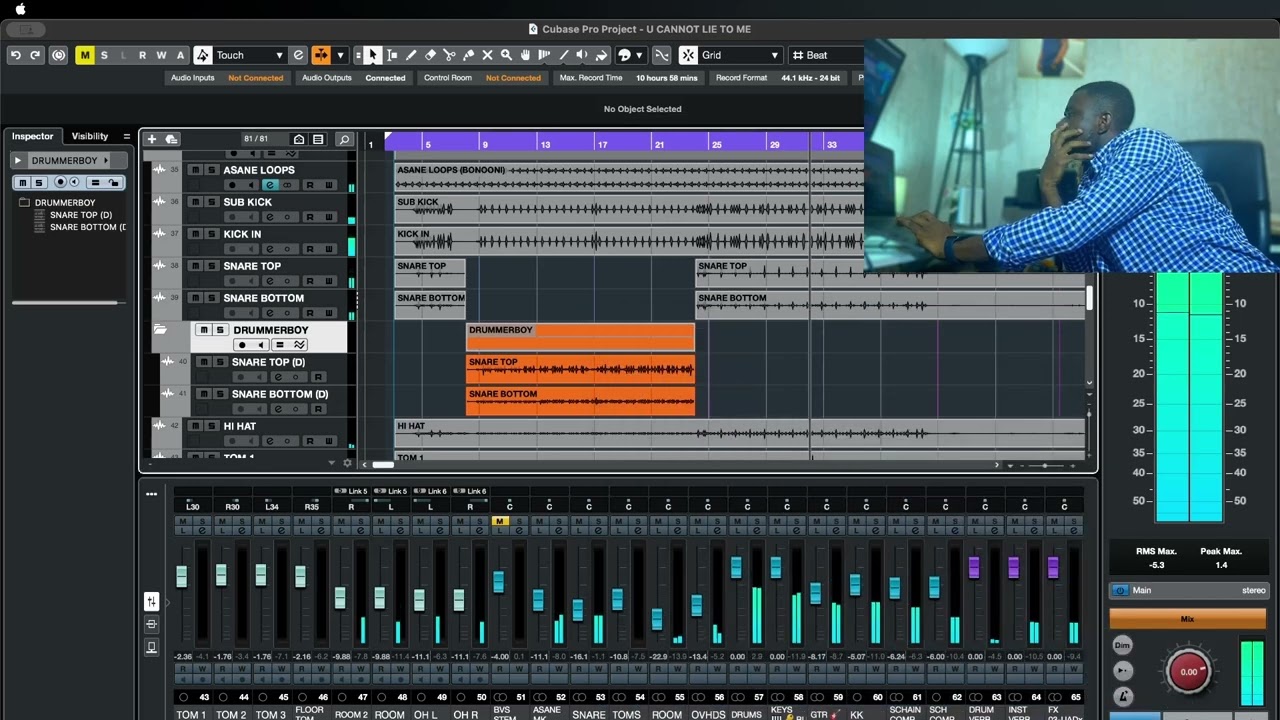Open the Auto-Scroll settings dropdown arrow
The image size is (1280, 720).
[340, 55]
